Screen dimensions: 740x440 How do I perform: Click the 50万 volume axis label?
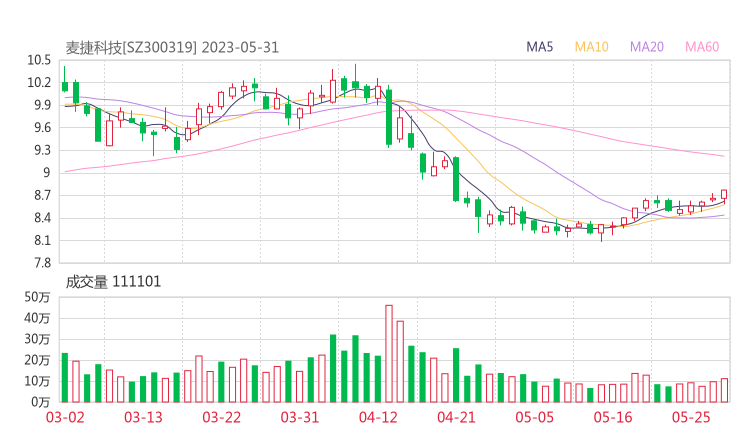[x=37, y=297]
